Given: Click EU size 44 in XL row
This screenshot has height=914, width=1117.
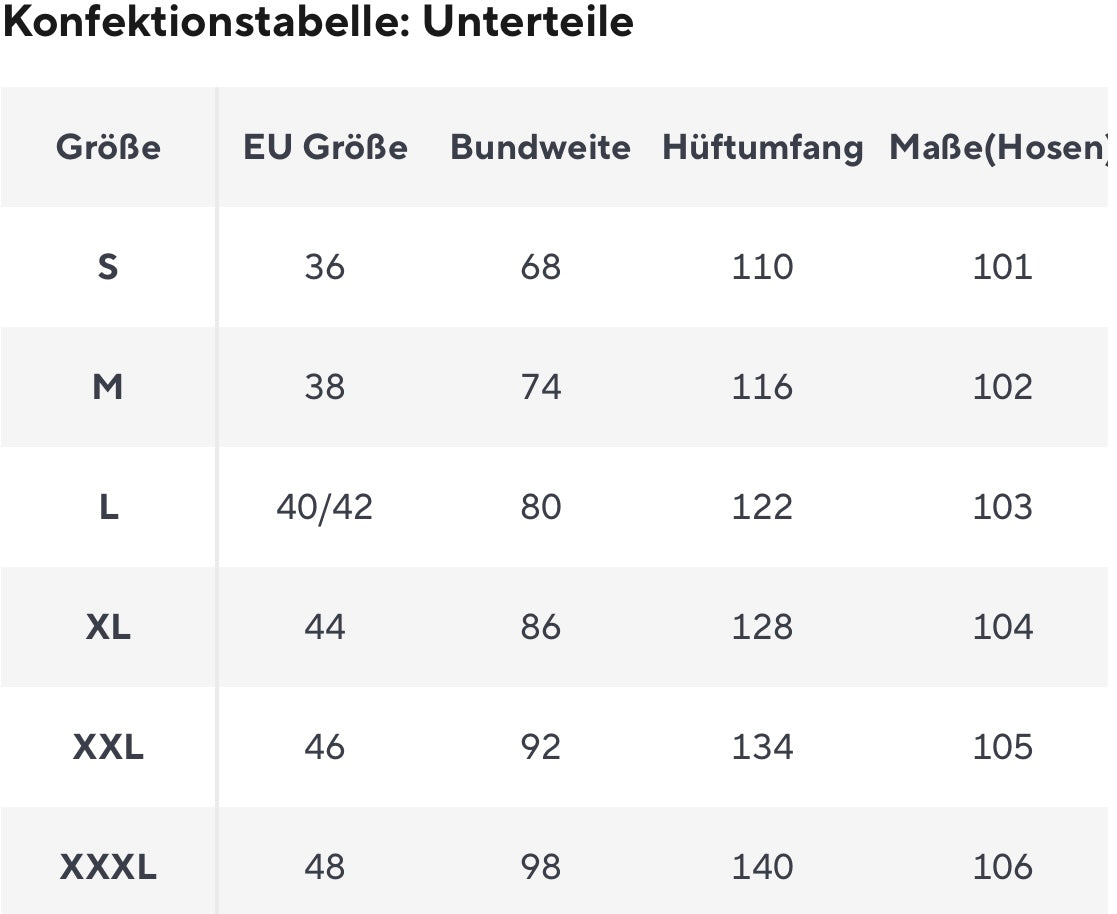Looking at the screenshot, I should pyautogui.click(x=324, y=627).
